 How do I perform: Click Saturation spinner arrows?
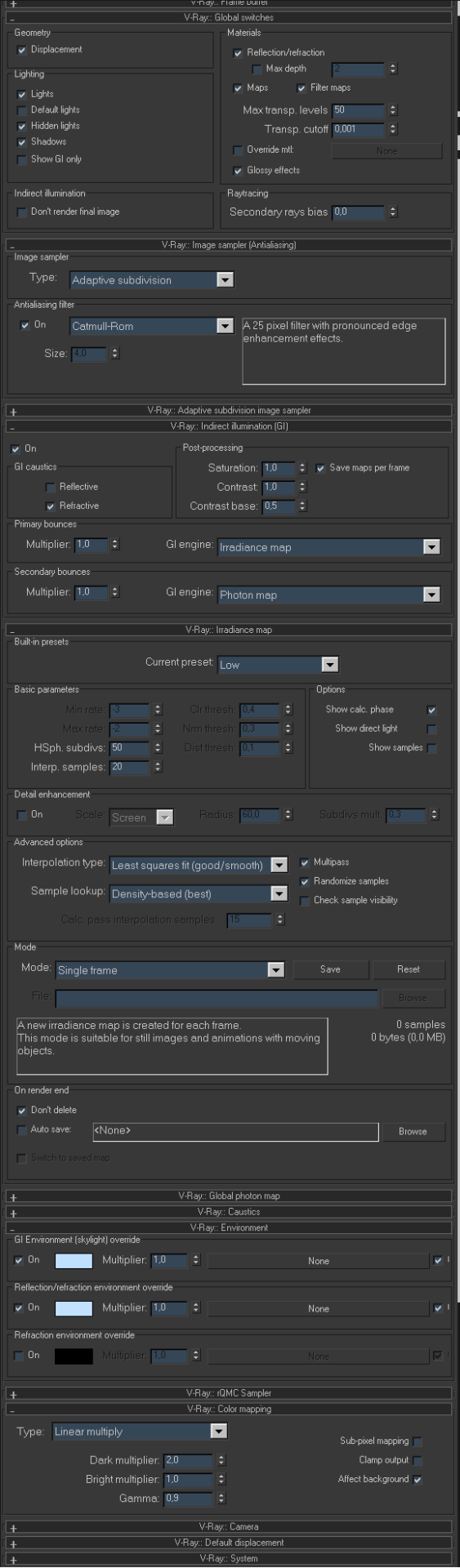pyautogui.click(x=302, y=468)
